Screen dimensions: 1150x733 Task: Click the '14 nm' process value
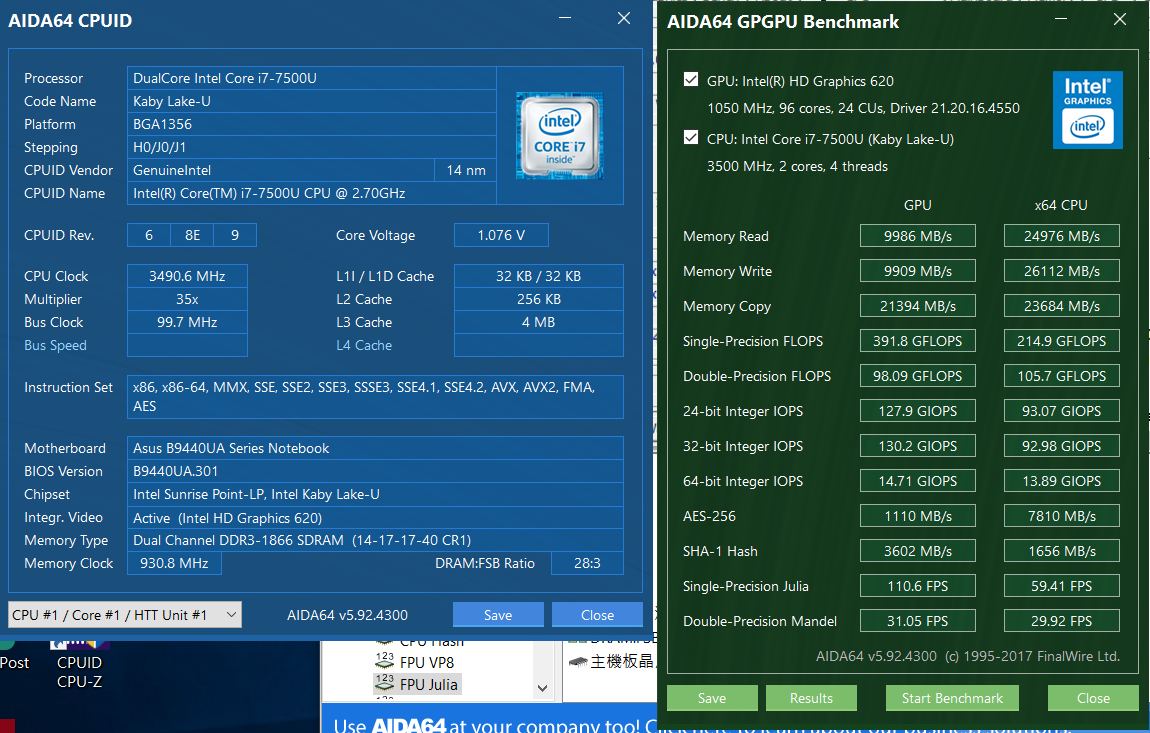tap(466, 170)
